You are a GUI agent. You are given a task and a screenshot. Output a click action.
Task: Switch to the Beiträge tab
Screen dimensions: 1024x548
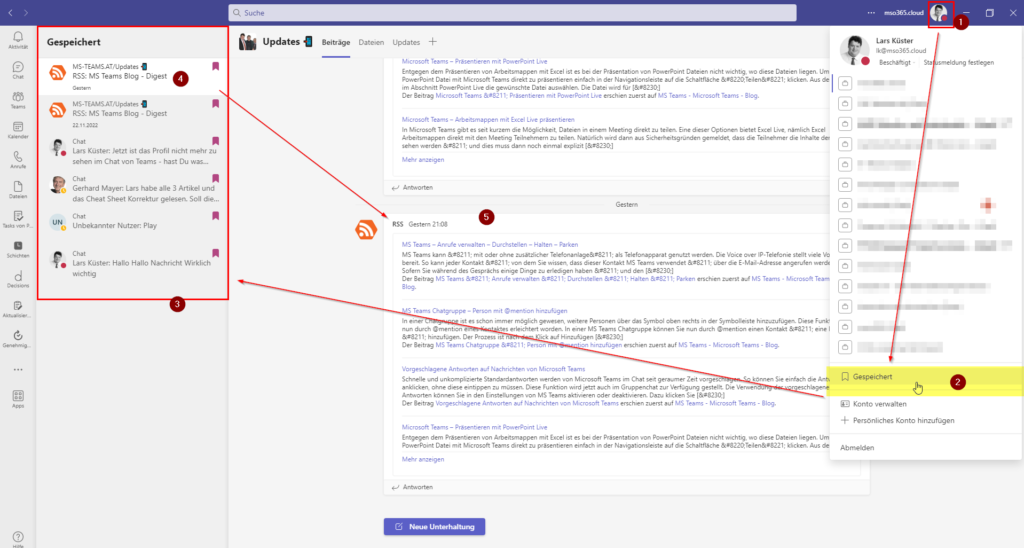coord(336,42)
